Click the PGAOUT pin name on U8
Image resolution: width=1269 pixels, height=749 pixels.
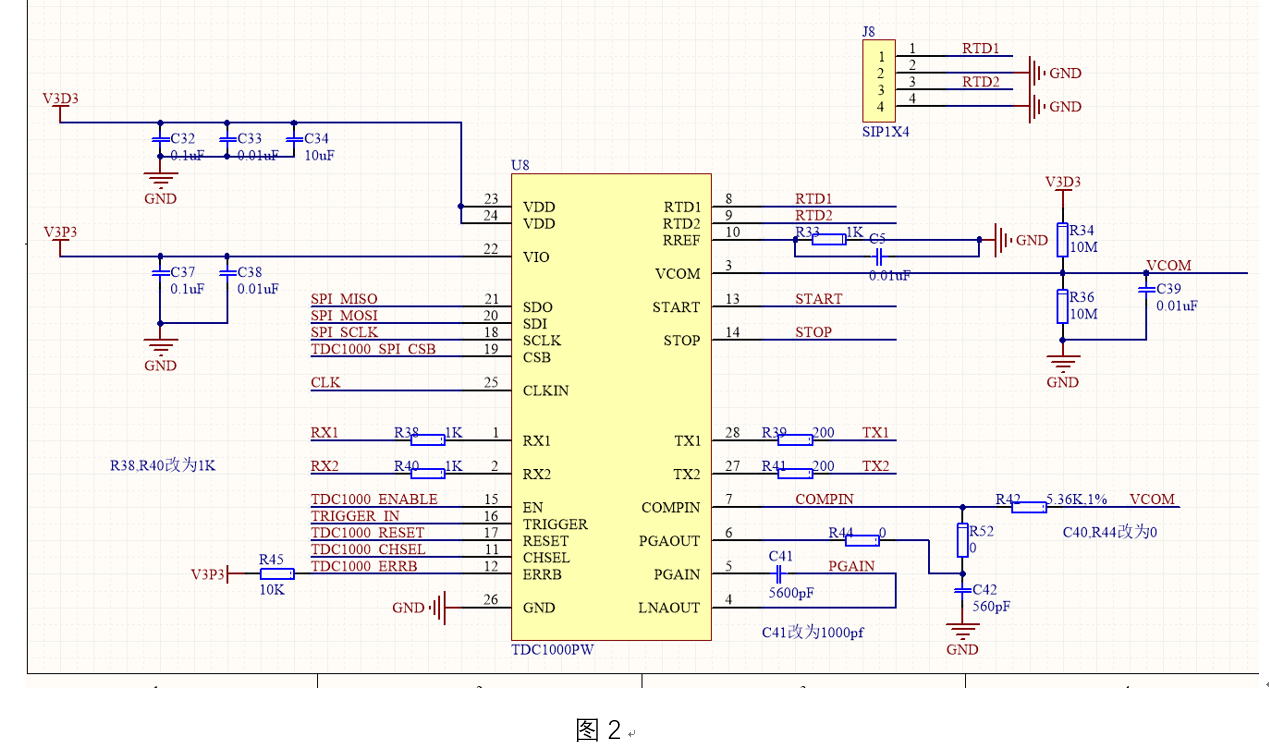(669, 541)
